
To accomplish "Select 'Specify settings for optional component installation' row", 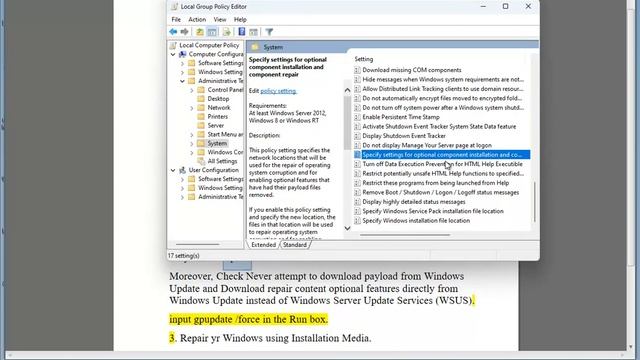I will [442, 155].
